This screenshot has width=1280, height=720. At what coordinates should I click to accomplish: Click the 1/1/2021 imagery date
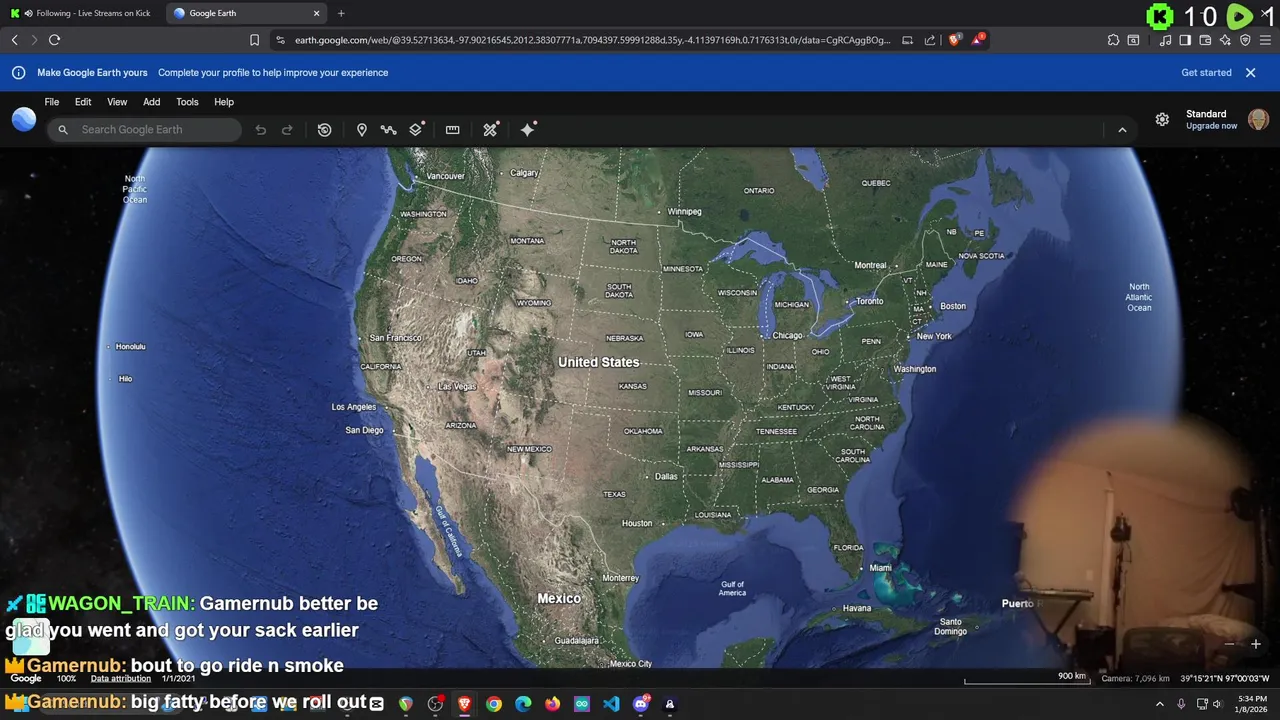(x=179, y=678)
